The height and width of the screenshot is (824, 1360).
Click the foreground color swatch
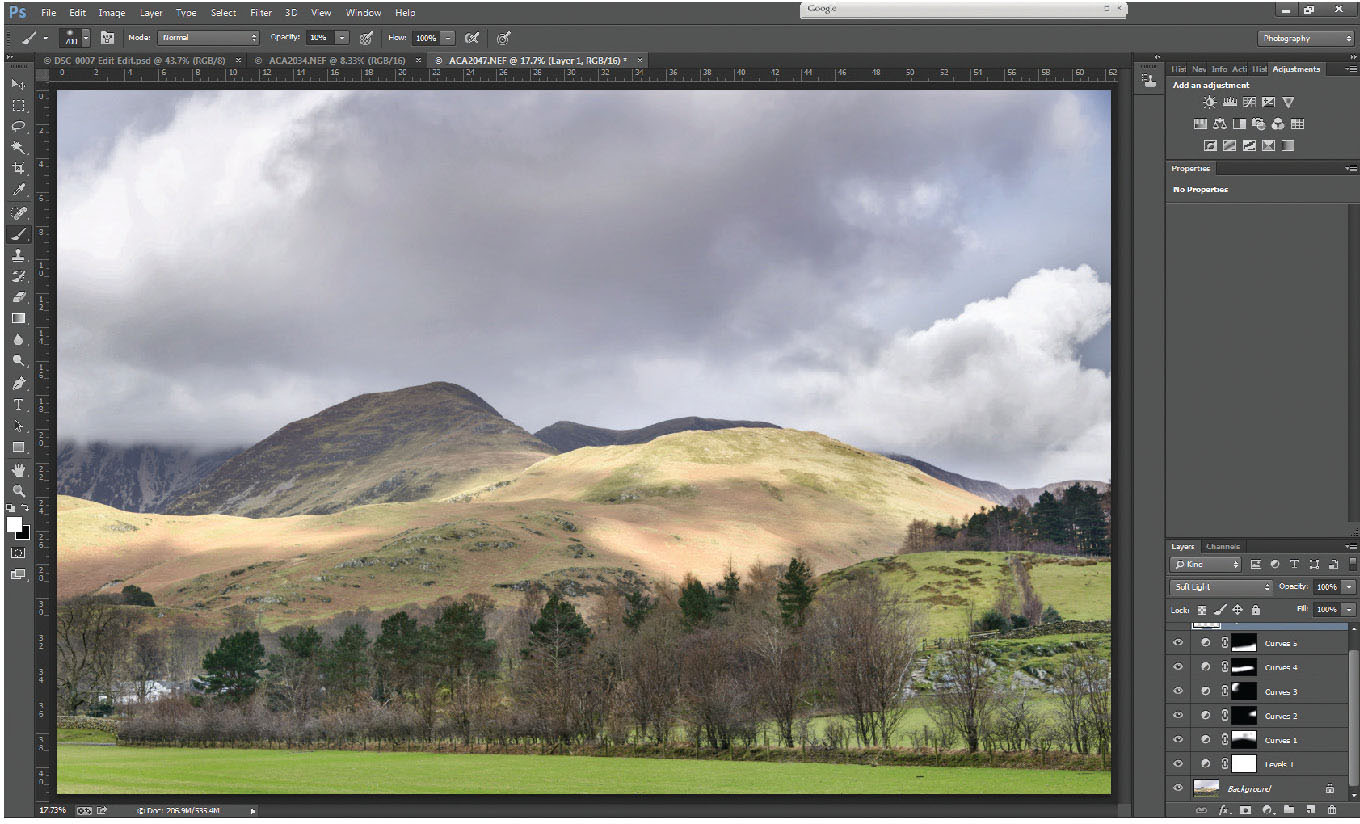[x=14, y=524]
